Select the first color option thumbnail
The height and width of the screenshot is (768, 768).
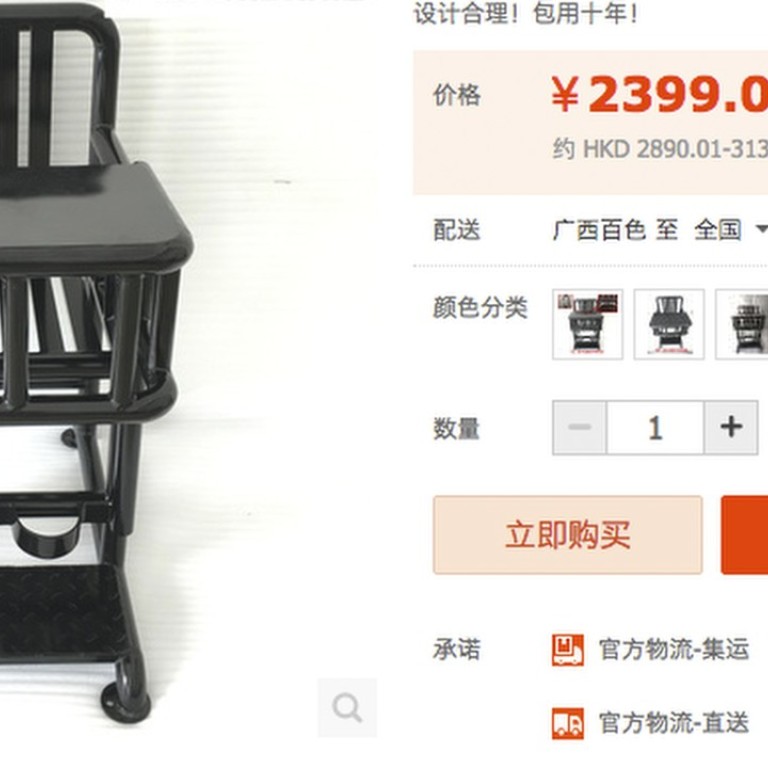click(588, 324)
